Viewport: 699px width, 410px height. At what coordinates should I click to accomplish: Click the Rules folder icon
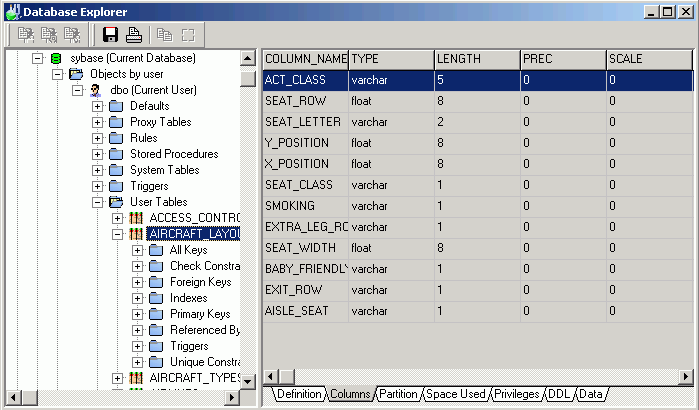pyautogui.click(x=116, y=138)
